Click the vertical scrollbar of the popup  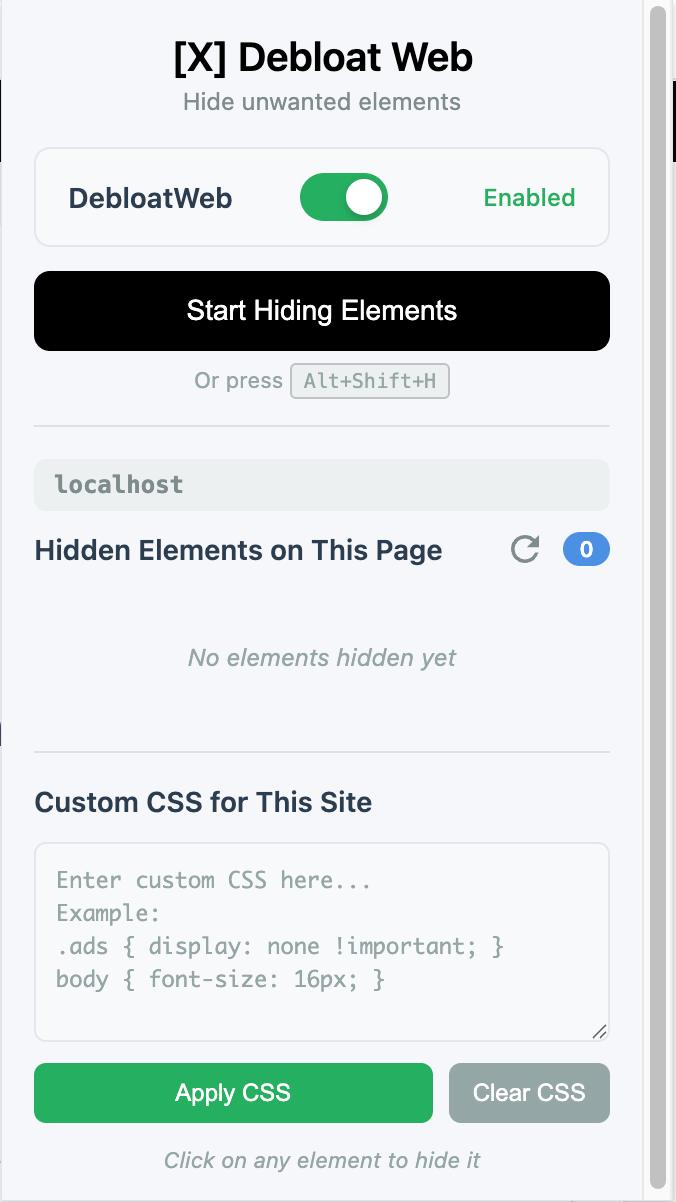[x=658, y=600]
